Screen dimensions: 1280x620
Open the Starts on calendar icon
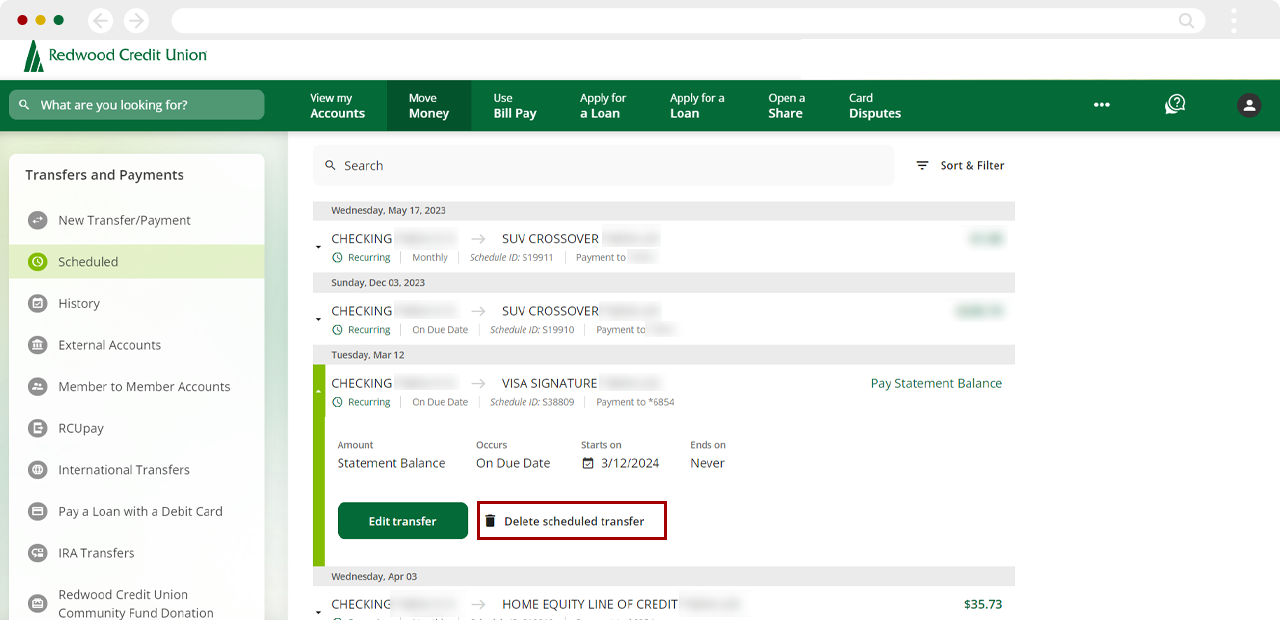coord(588,463)
